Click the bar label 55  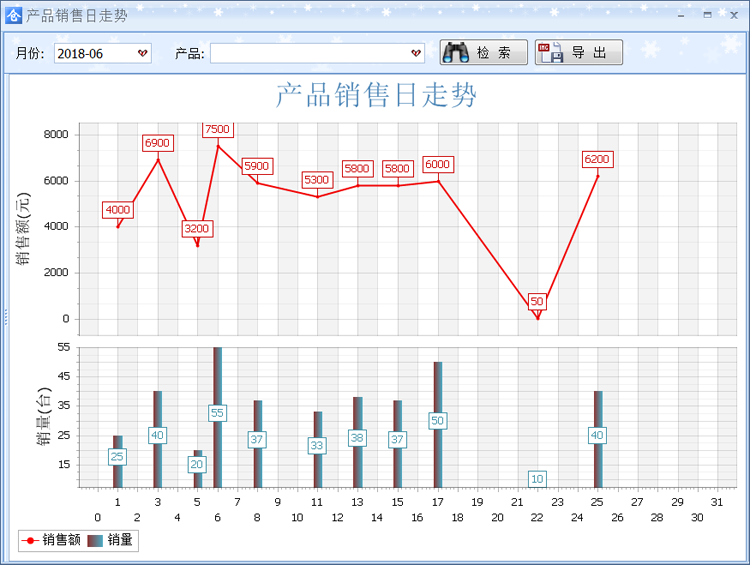click(217, 413)
